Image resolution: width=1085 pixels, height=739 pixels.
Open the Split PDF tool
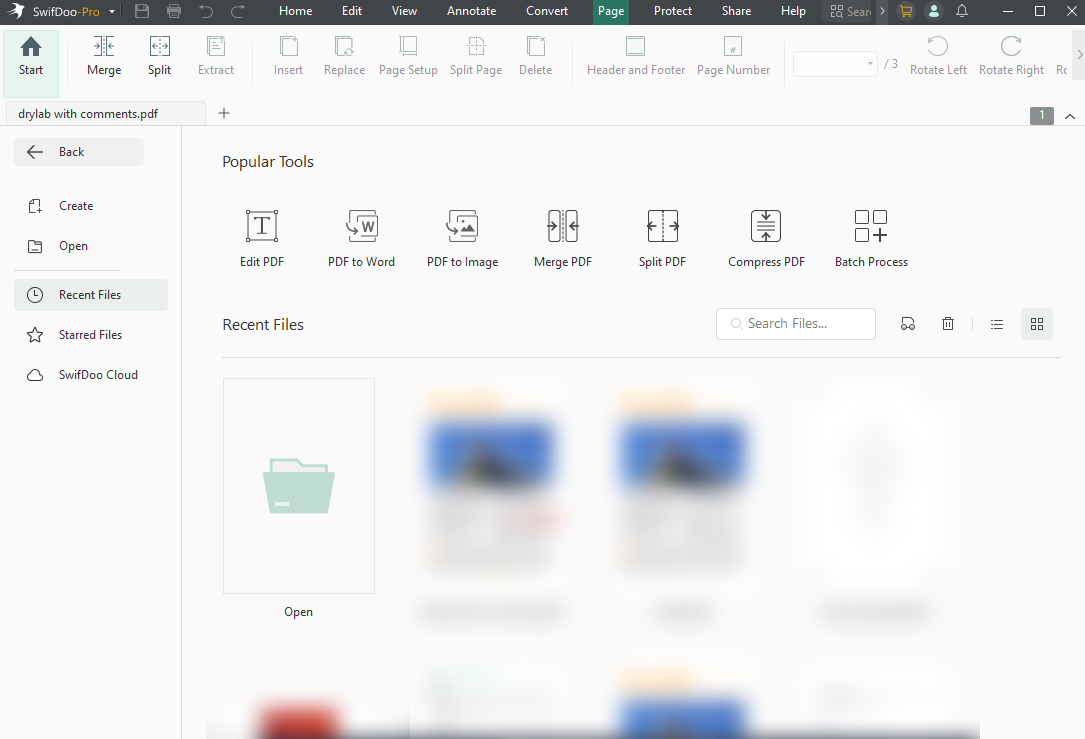click(662, 237)
